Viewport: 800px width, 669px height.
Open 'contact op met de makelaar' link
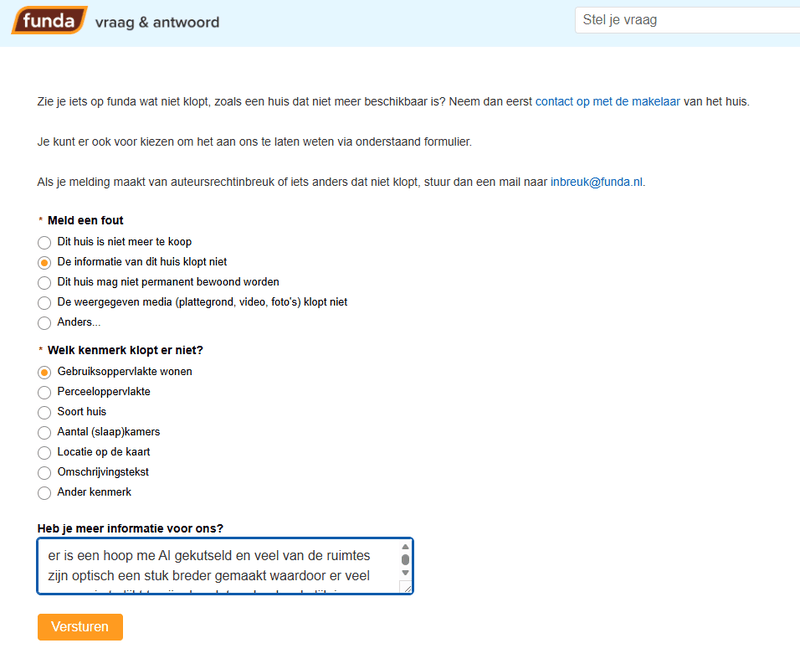click(x=627, y=102)
